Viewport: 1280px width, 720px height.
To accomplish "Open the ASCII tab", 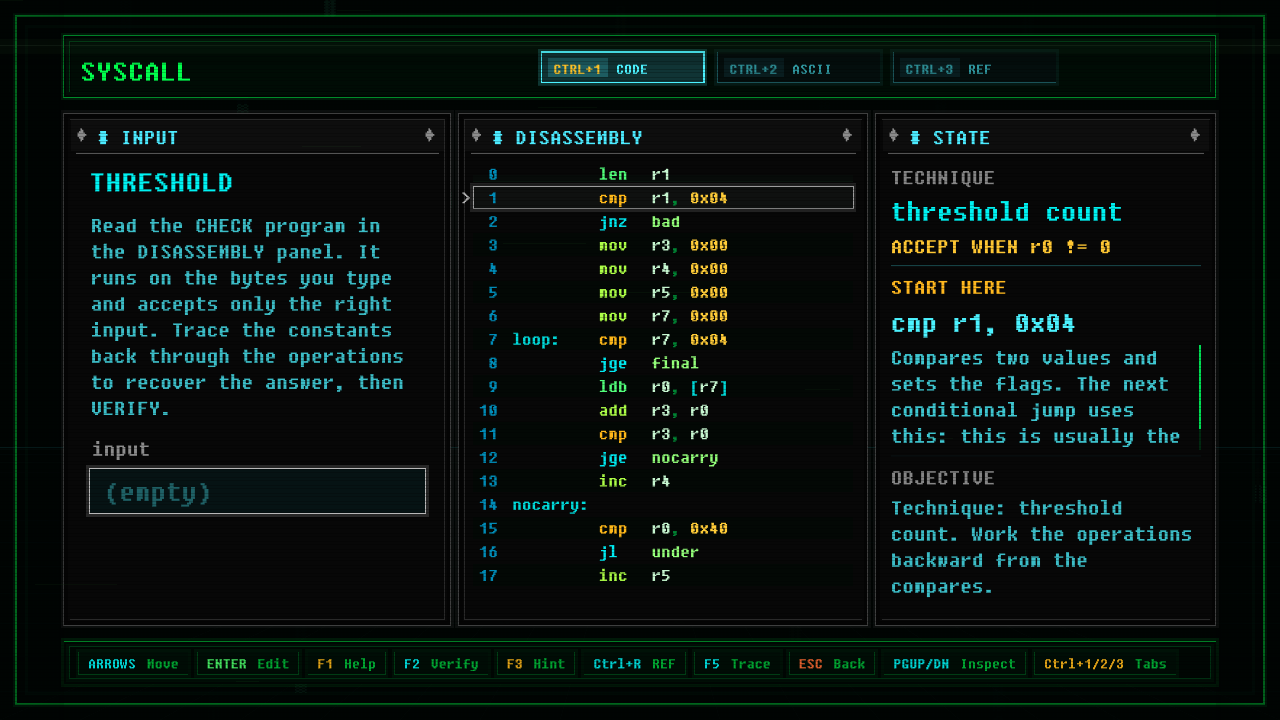I will (799, 68).
